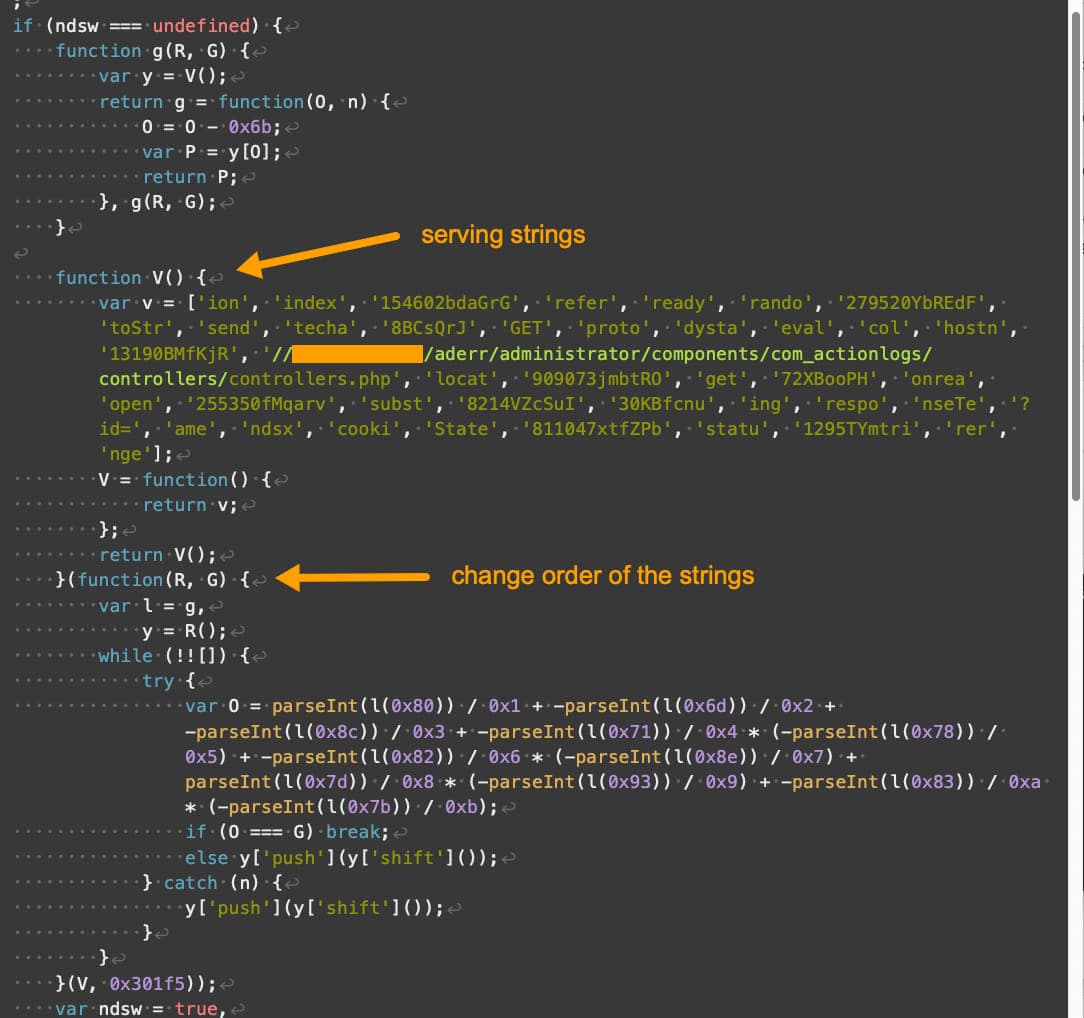This screenshot has height=1018, width=1084.
Task: Click the 'change order of the strings' annotation
Action: (x=602, y=576)
